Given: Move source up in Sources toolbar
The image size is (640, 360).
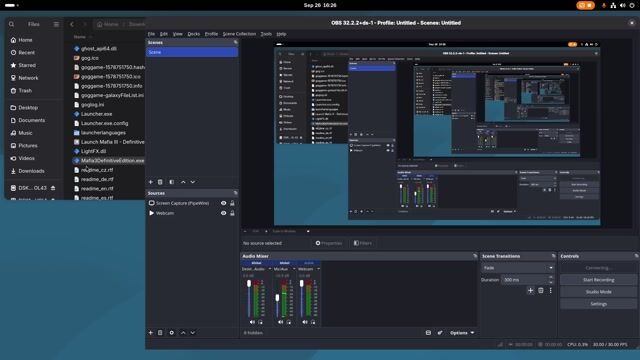Looking at the screenshot, I should tap(183, 333).
